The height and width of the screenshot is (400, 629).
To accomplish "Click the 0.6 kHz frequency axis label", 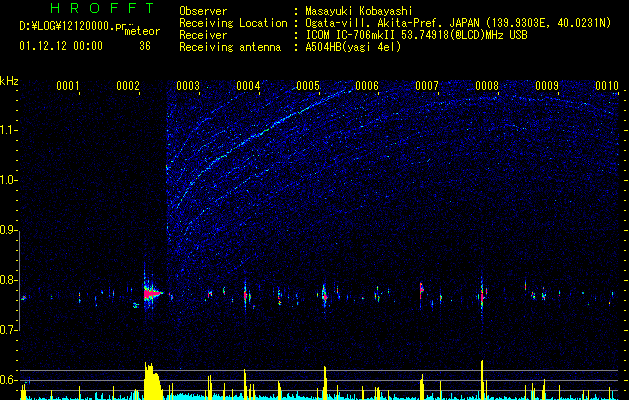I will pyautogui.click(x=8, y=380).
